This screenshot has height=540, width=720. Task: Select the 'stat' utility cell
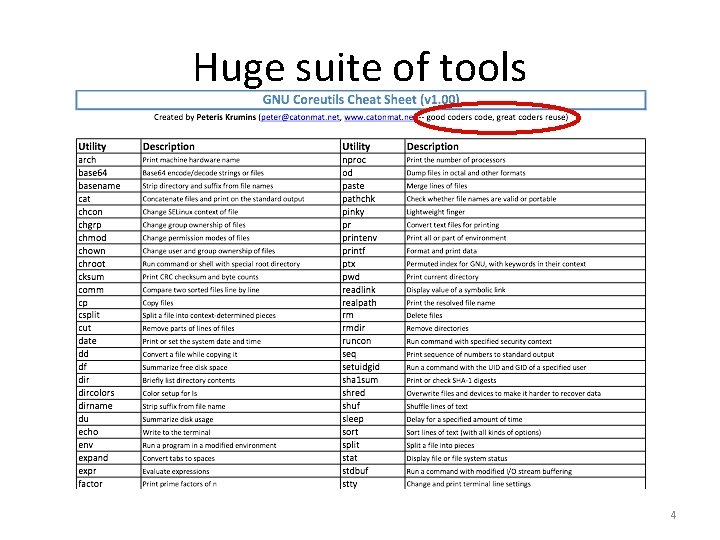[372, 458]
